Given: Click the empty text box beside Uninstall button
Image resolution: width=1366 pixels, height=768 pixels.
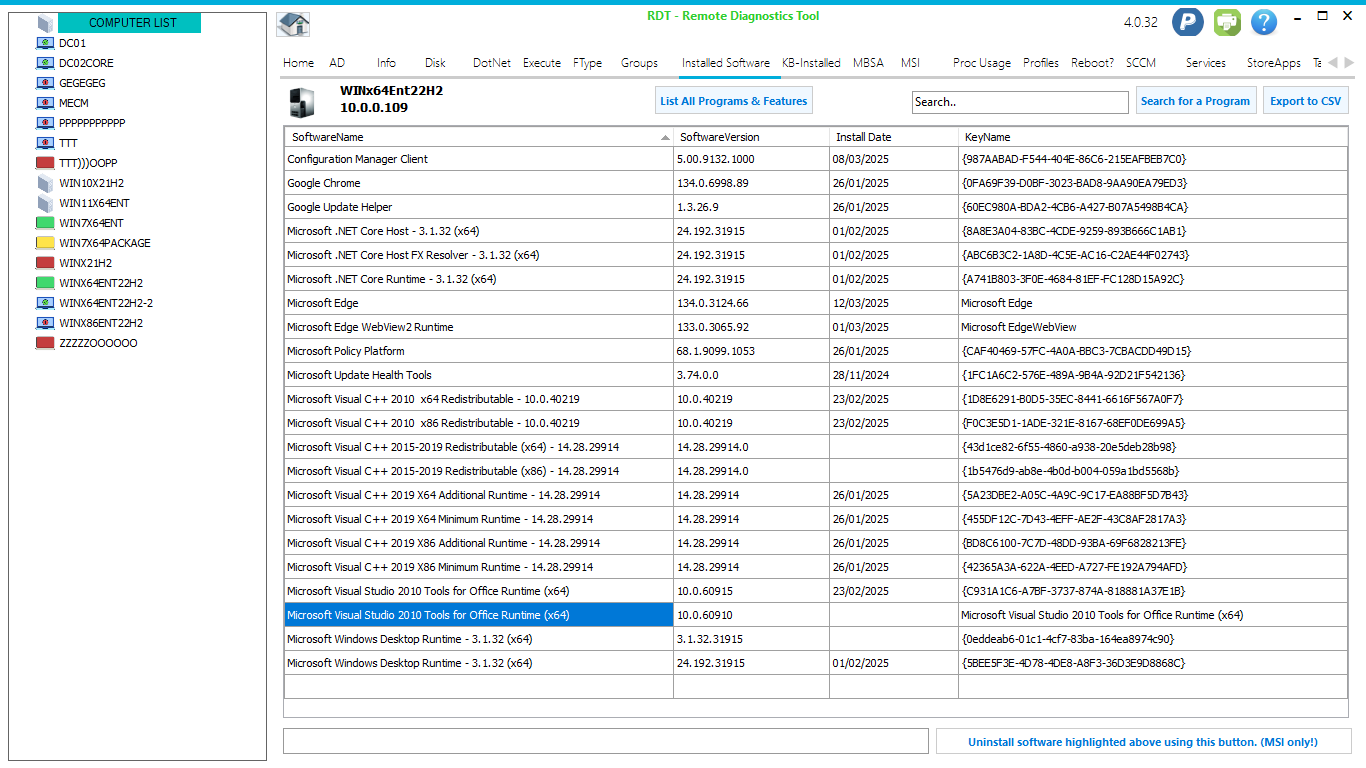Looking at the screenshot, I should pos(606,741).
